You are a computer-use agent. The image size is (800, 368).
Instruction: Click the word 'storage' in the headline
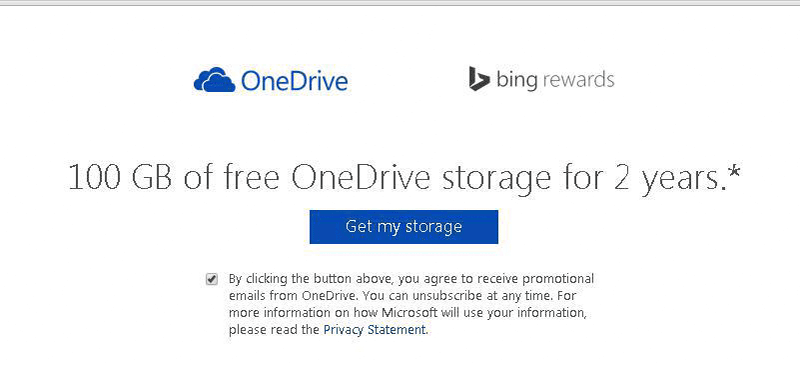click(x=495, y=181)
